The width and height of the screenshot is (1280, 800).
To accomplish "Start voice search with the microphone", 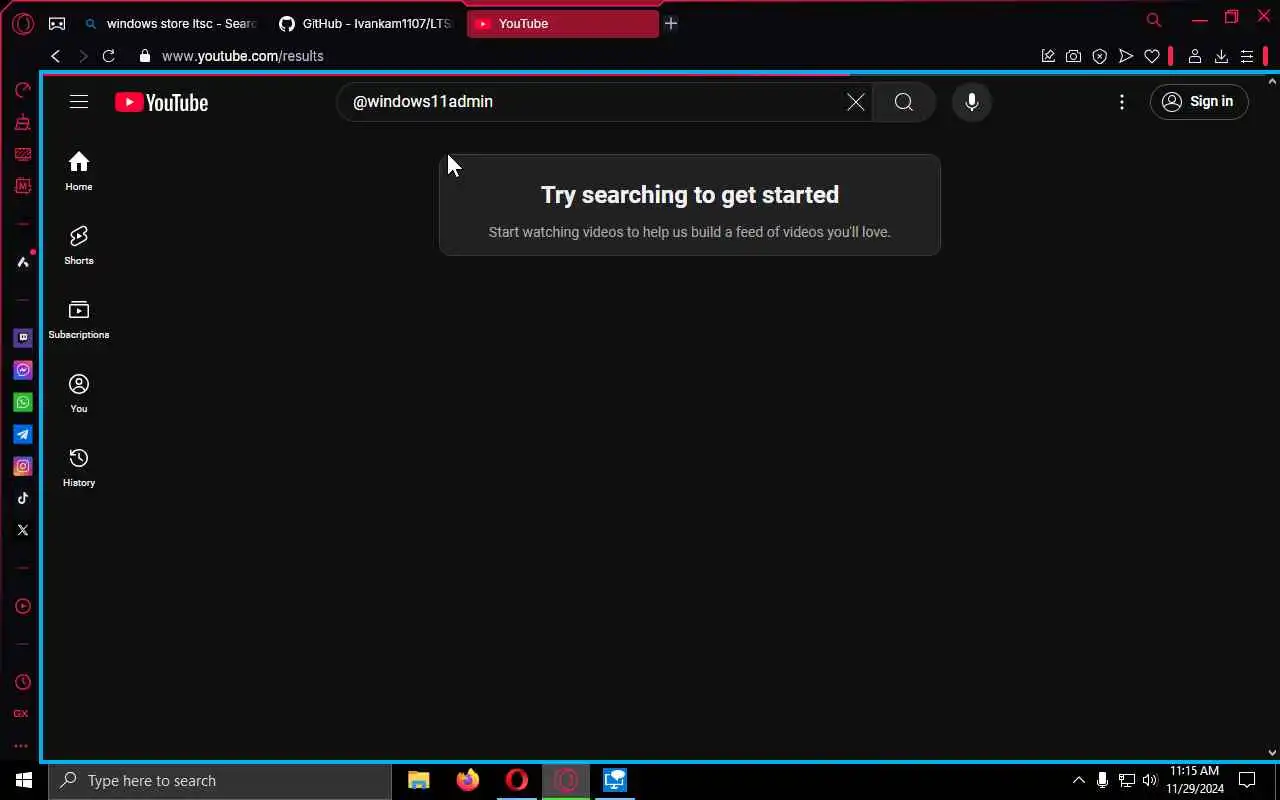I will pyautogui.click(x=971, y=102).
